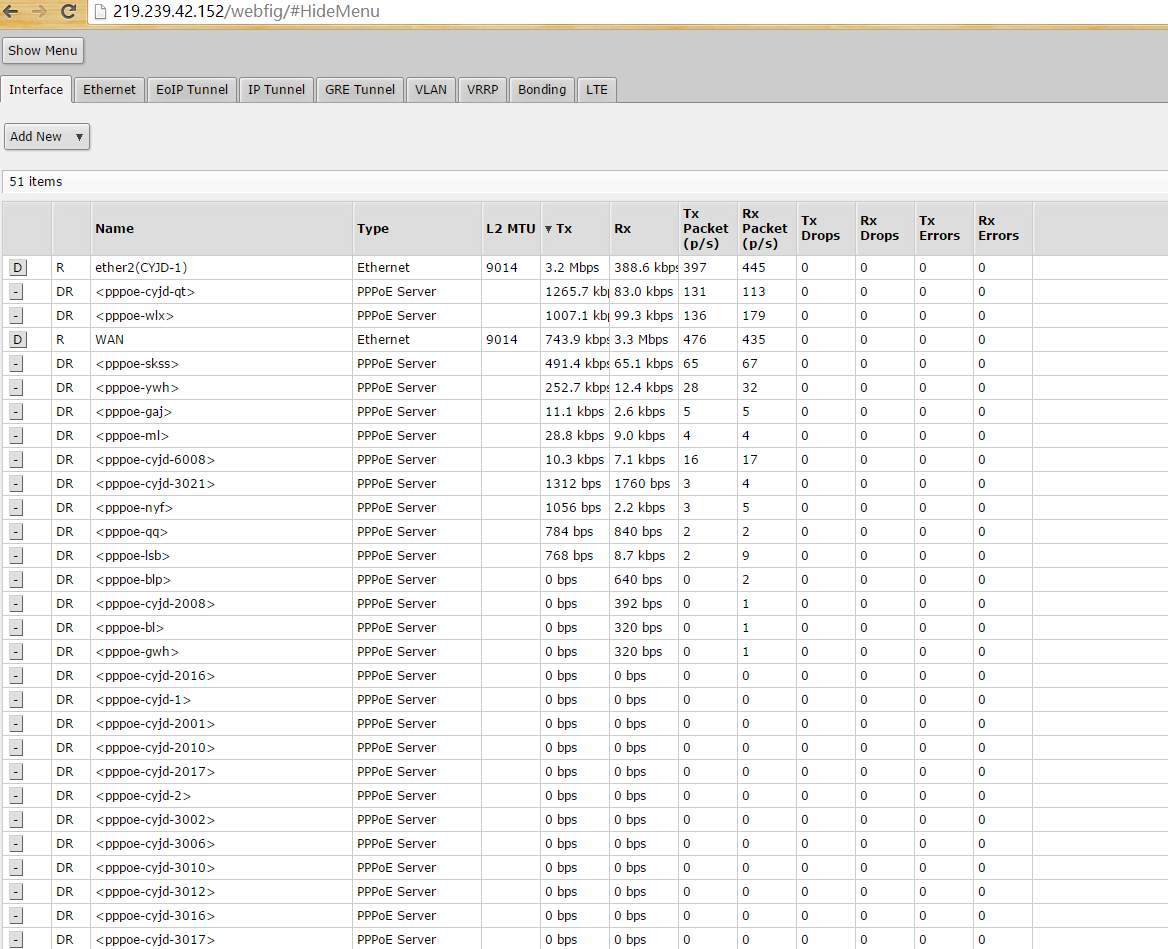
Task: Remove pppoe-cyjd-qt using its minus button
Action: (16, 292)
